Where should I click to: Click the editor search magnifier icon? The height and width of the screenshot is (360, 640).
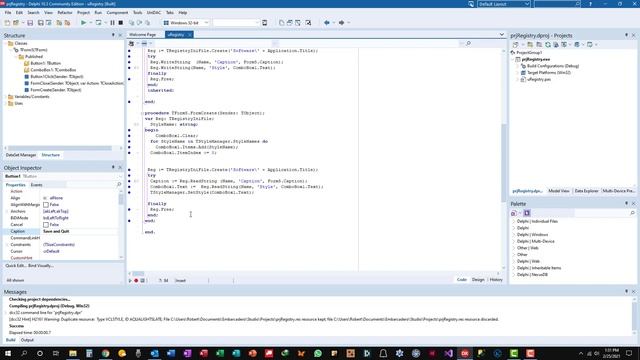pos(468,43)
